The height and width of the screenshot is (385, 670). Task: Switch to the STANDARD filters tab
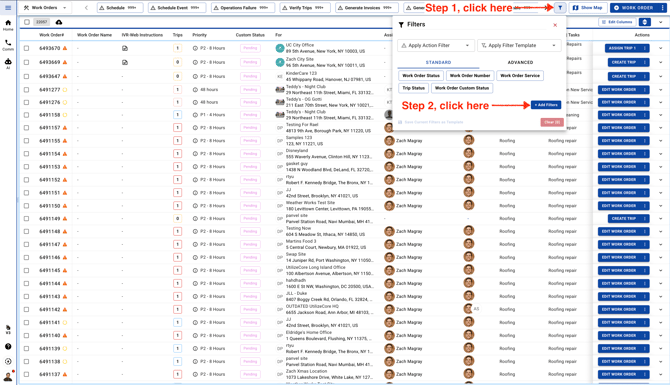[438, 62]
